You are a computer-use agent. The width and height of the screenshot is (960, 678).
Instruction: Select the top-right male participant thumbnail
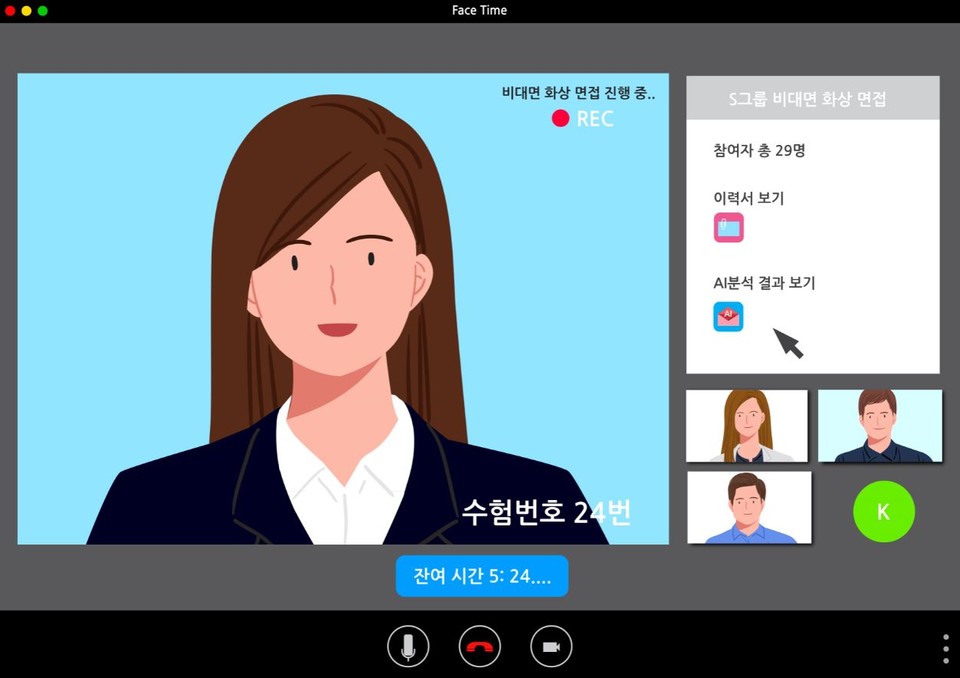[881, 426]
